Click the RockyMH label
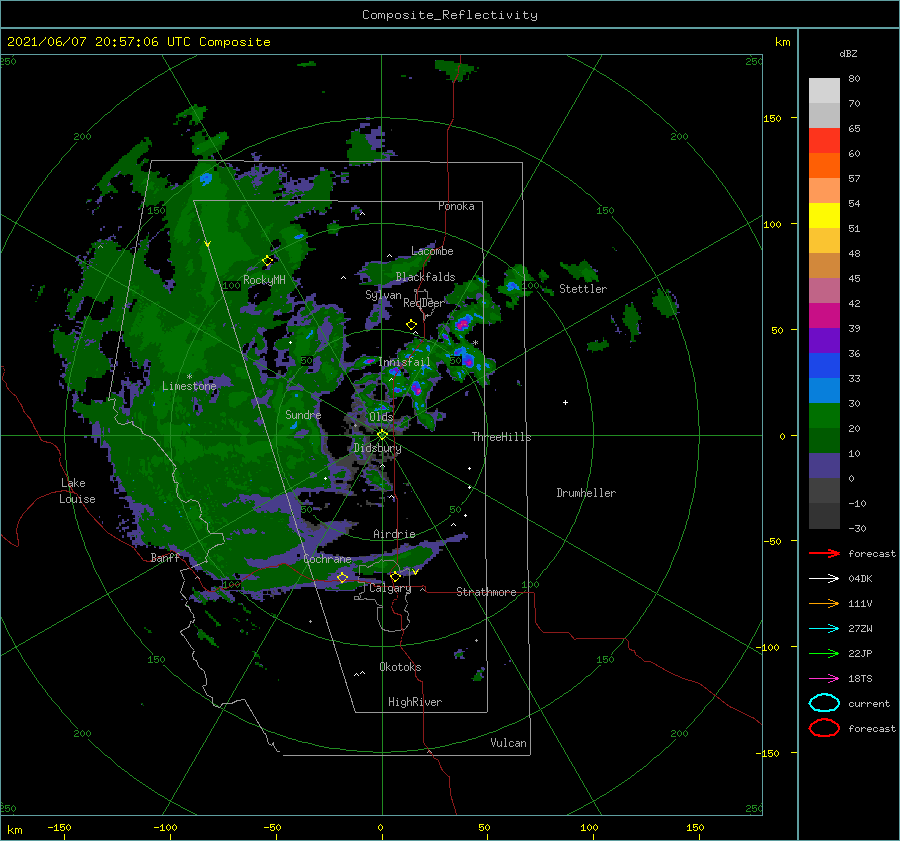The width and height of the screenshot is (900, 841). pyautogui.click(x=265, y=280)
